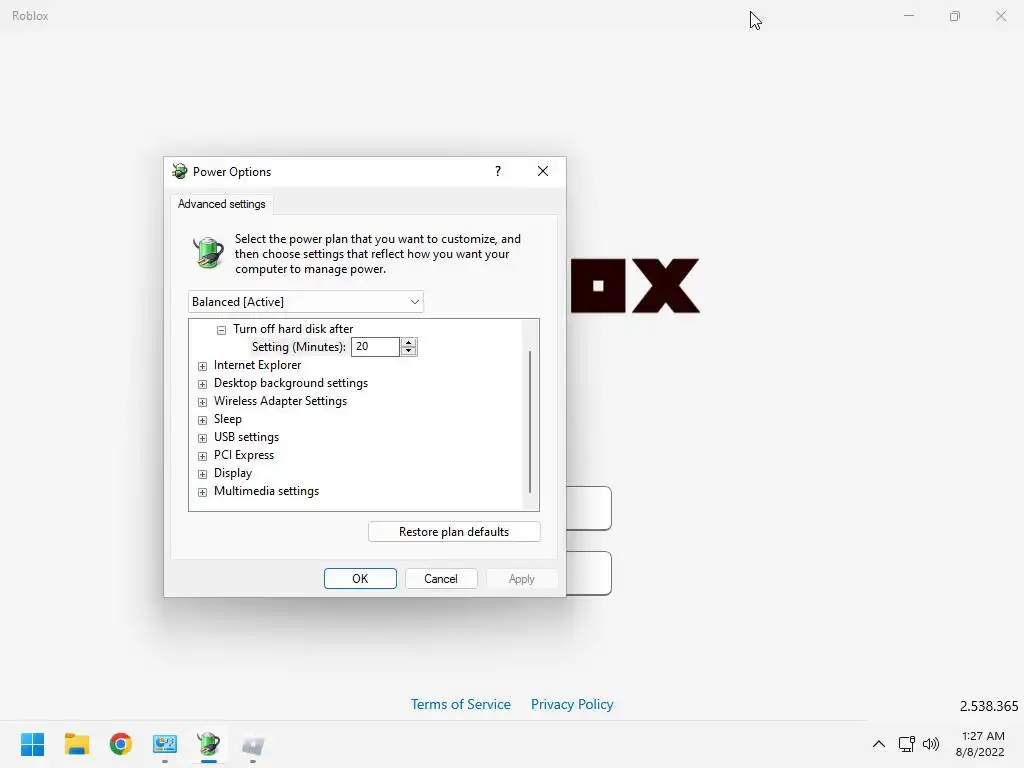
Task: Expand Internet Explorer settings
Action: 202,366
